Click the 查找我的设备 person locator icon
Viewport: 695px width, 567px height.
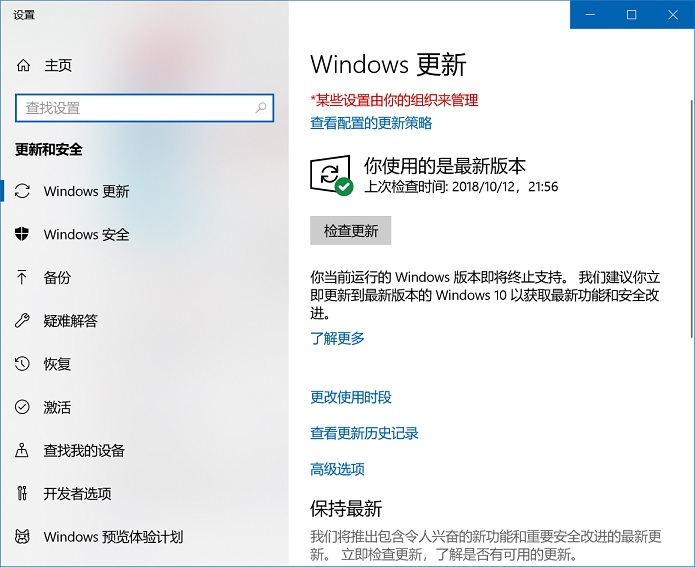click(22, 450)
